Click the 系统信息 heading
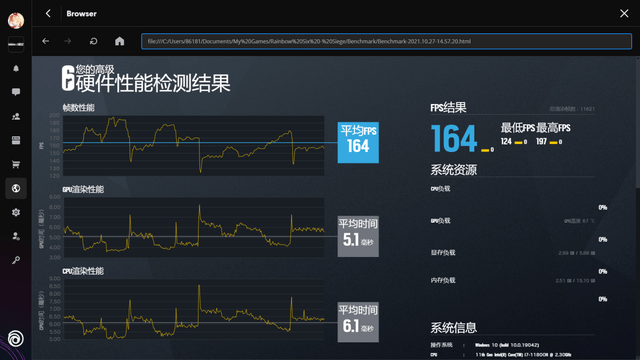Screen dimensions: 640x360 (x=453, y=327)
